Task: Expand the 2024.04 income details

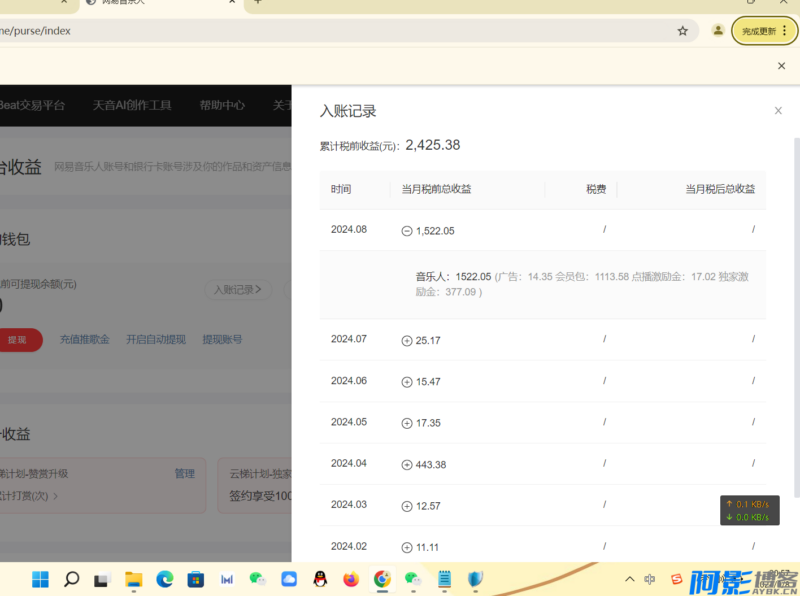Action: coord(408,463)
